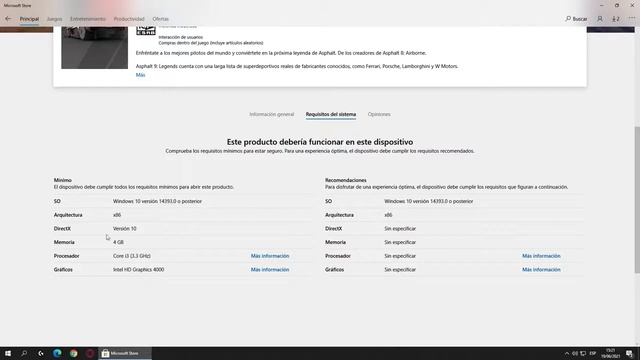Click the ESP language indicator
This screenshot has width=640, height=360.
(593, 353)
